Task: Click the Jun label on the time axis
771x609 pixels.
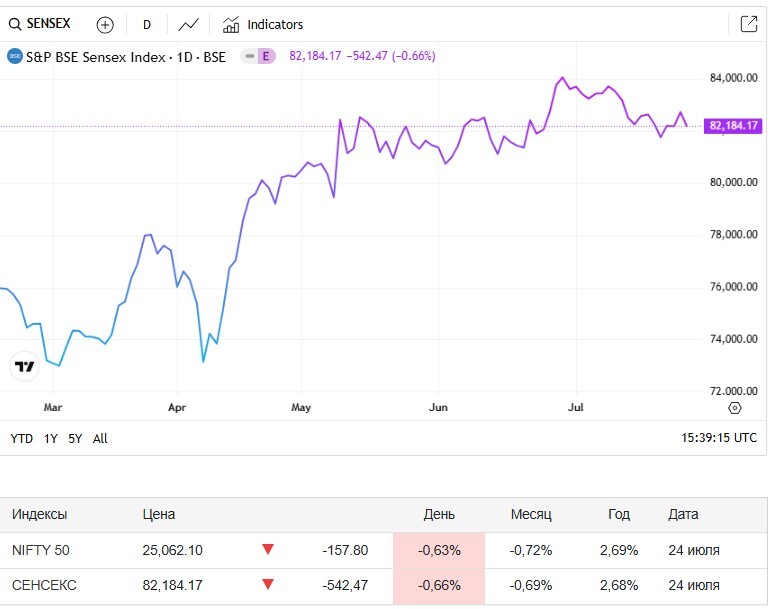Action: (x=438, y=407)
